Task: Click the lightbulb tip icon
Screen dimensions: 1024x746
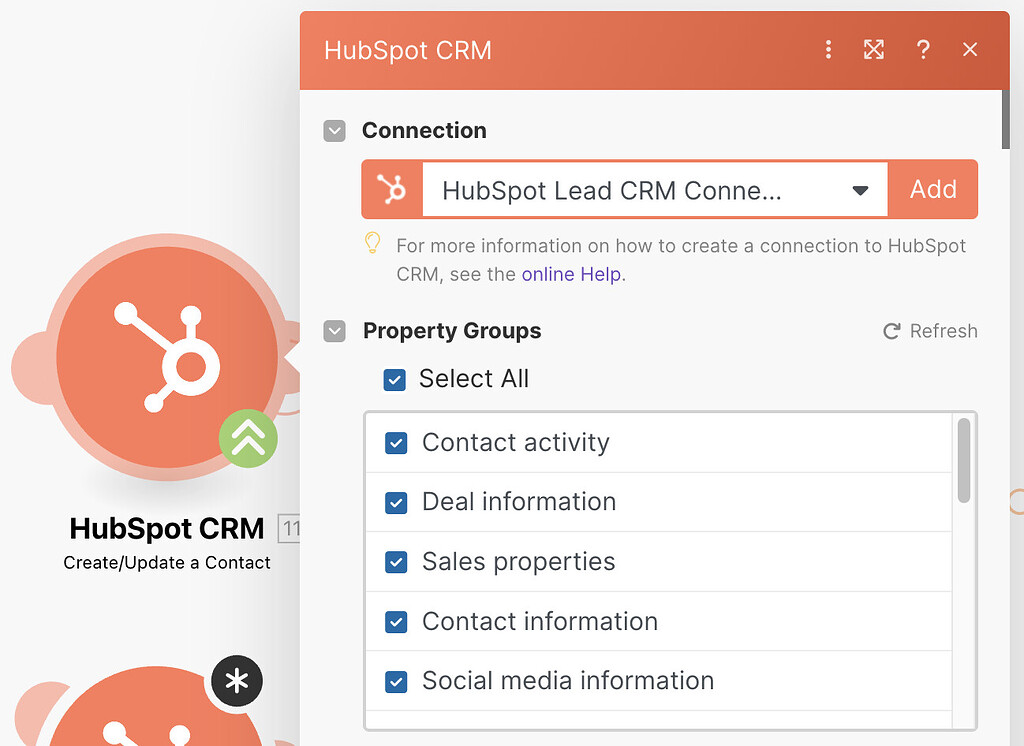Action: click(372, 243)
